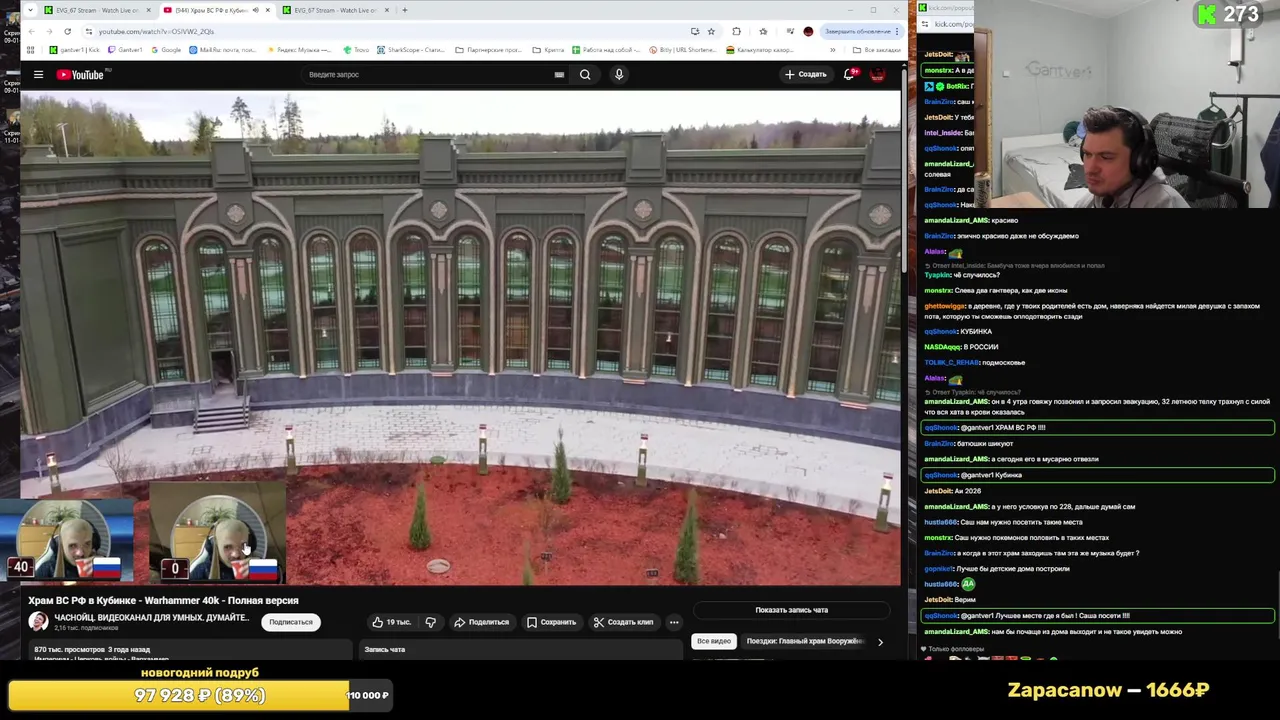Expand Крипта bookmark folder
1280x720 pixels.
548,50
